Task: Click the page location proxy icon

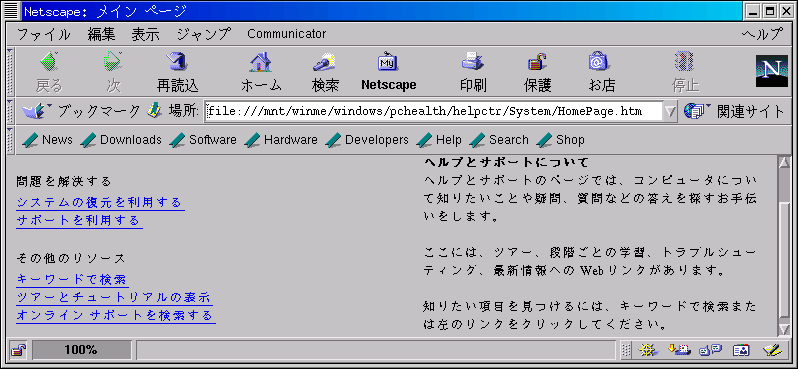Action: point(154,110)
